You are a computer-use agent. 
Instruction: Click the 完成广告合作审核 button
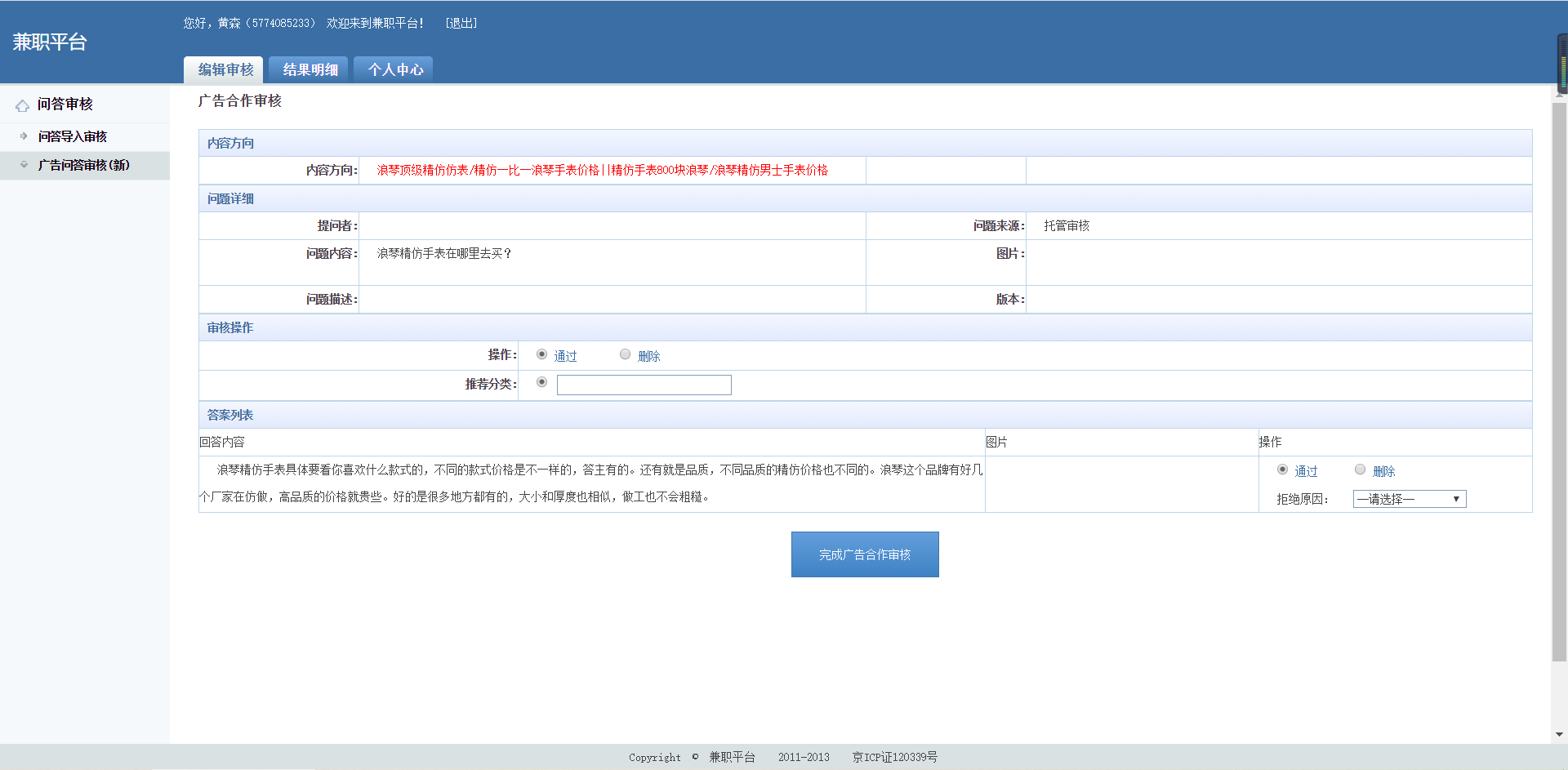pyautogui.click(x=865, y=554)
